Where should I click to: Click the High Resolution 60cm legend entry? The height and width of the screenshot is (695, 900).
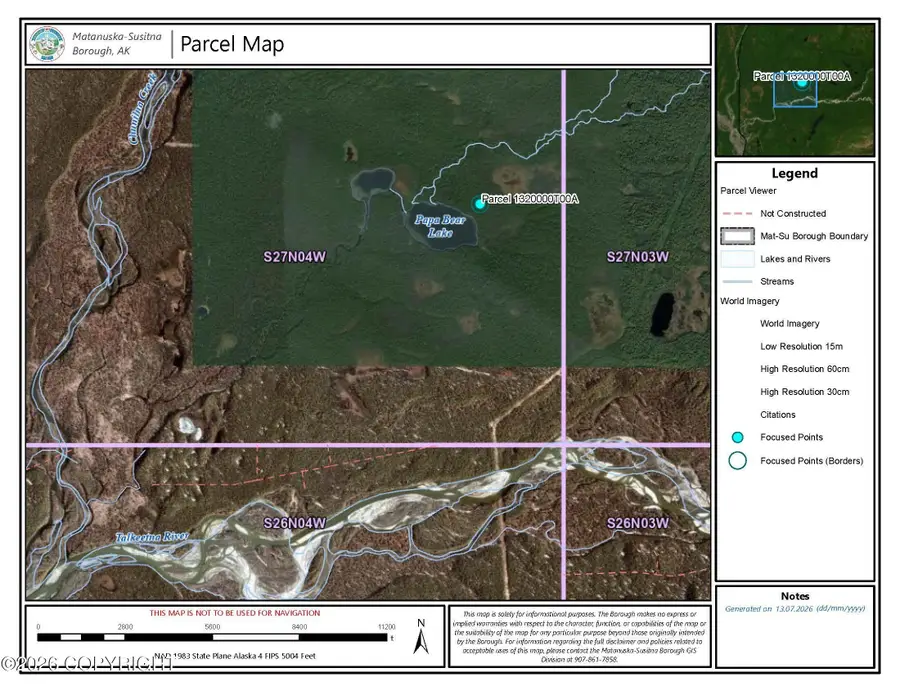pyautogui.click(x=805, y=369)
